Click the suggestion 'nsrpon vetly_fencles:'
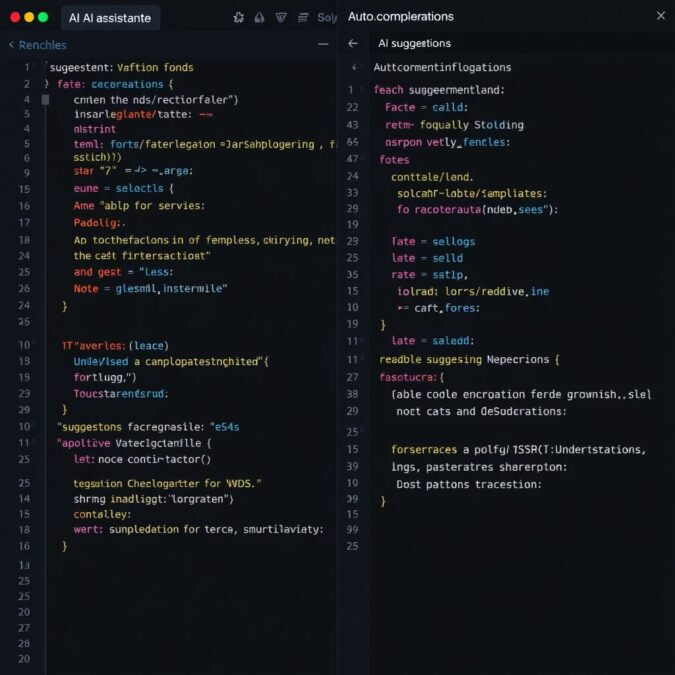This screenshot has width=675, height=675. click(447, 142)
